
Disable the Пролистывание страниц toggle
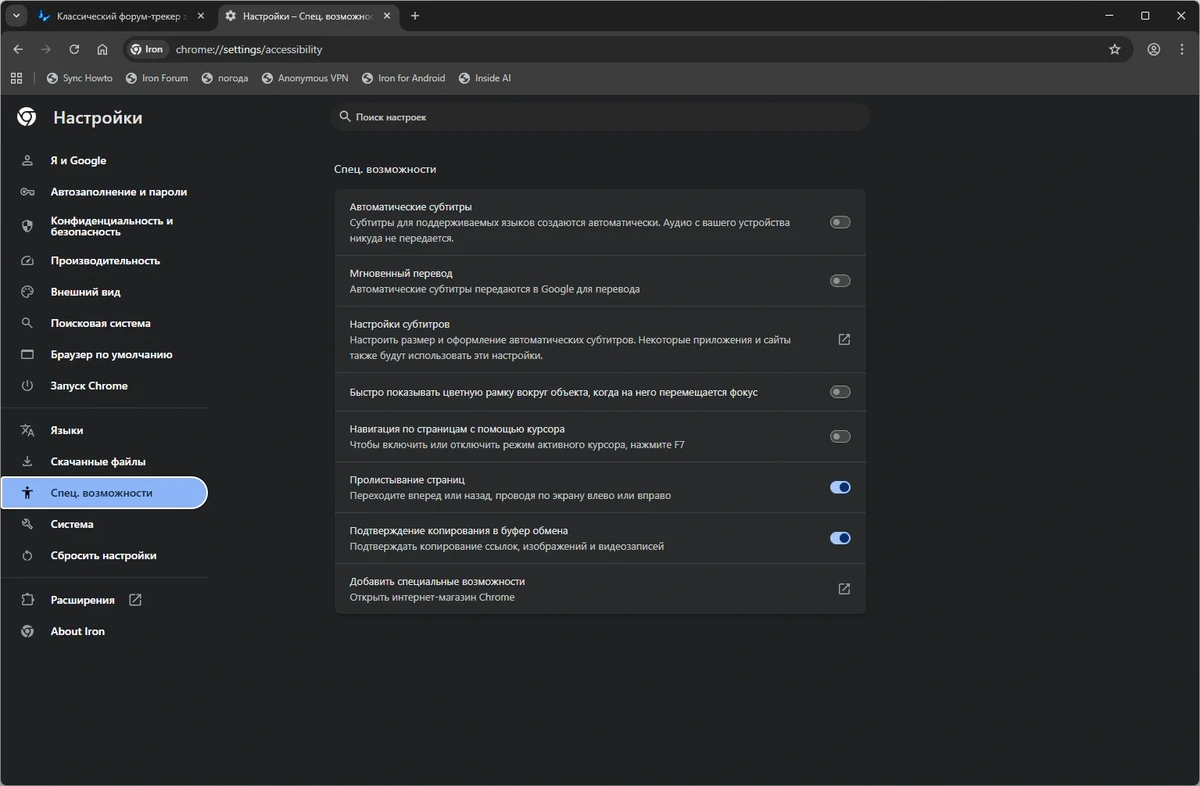point(840,487)
